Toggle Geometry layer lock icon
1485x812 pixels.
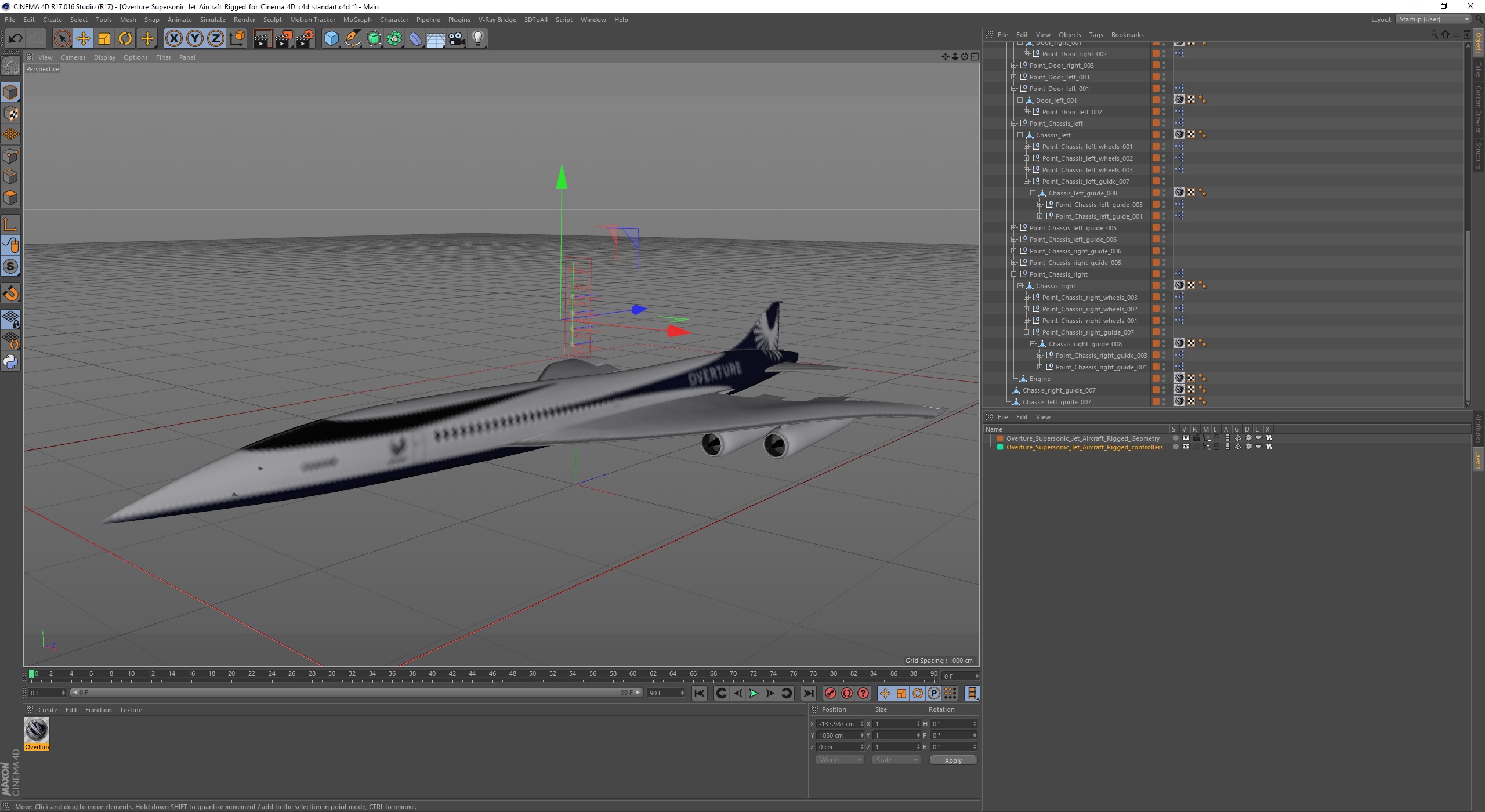point(1216,438)
